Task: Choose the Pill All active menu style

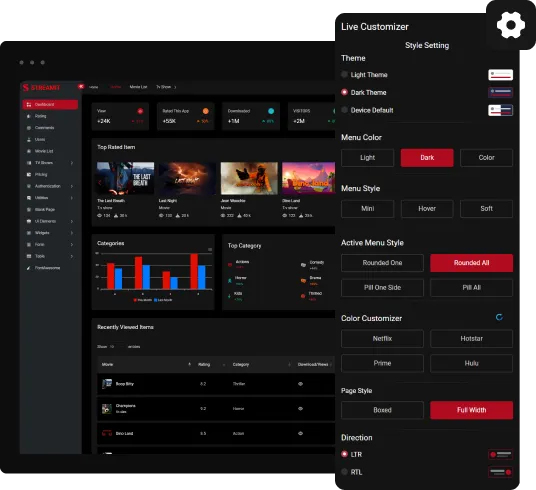Action: [x=471, y=288]
